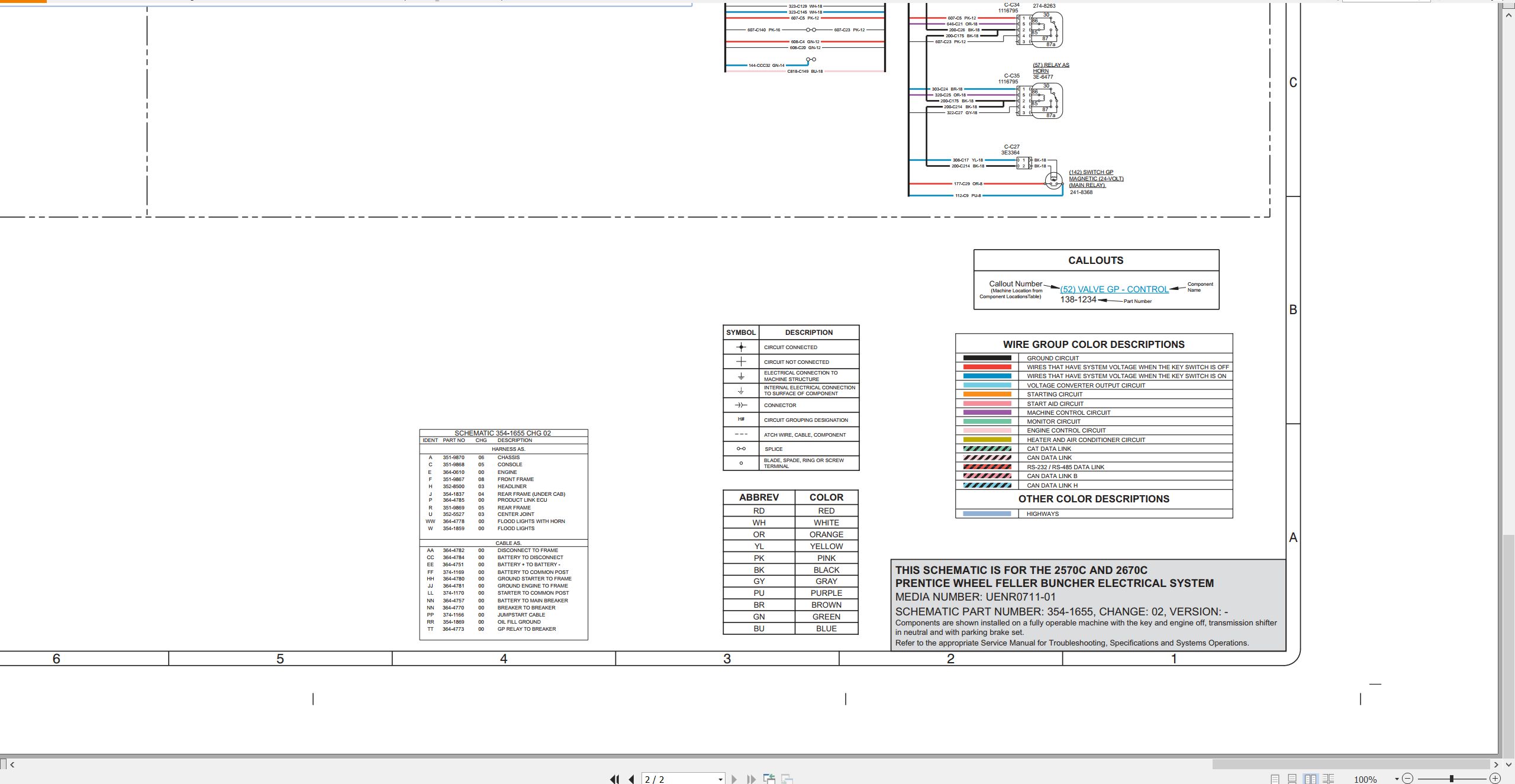This screenshot has height=784, width=1515.
Task: Click the MONITOR CIRCUIT legend text
Action: pos(1053,422)
